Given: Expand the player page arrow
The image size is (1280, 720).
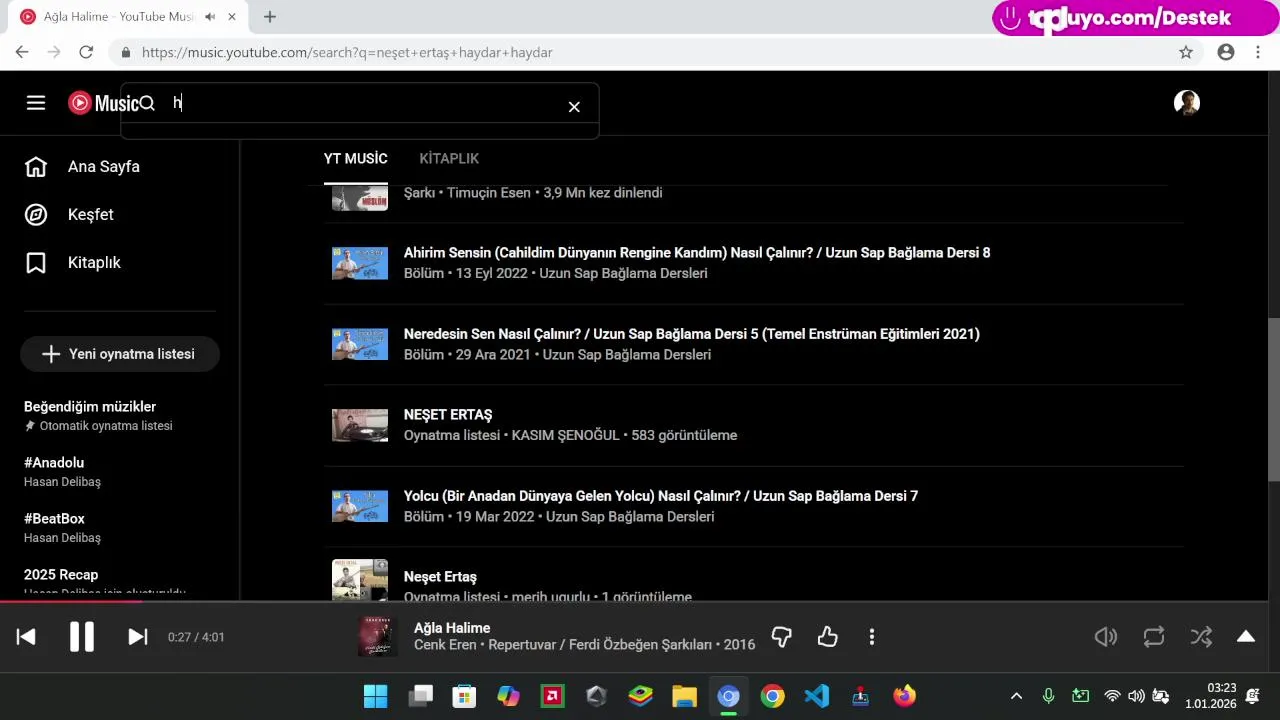Looking at the screenshot, I should point(1246,637).
